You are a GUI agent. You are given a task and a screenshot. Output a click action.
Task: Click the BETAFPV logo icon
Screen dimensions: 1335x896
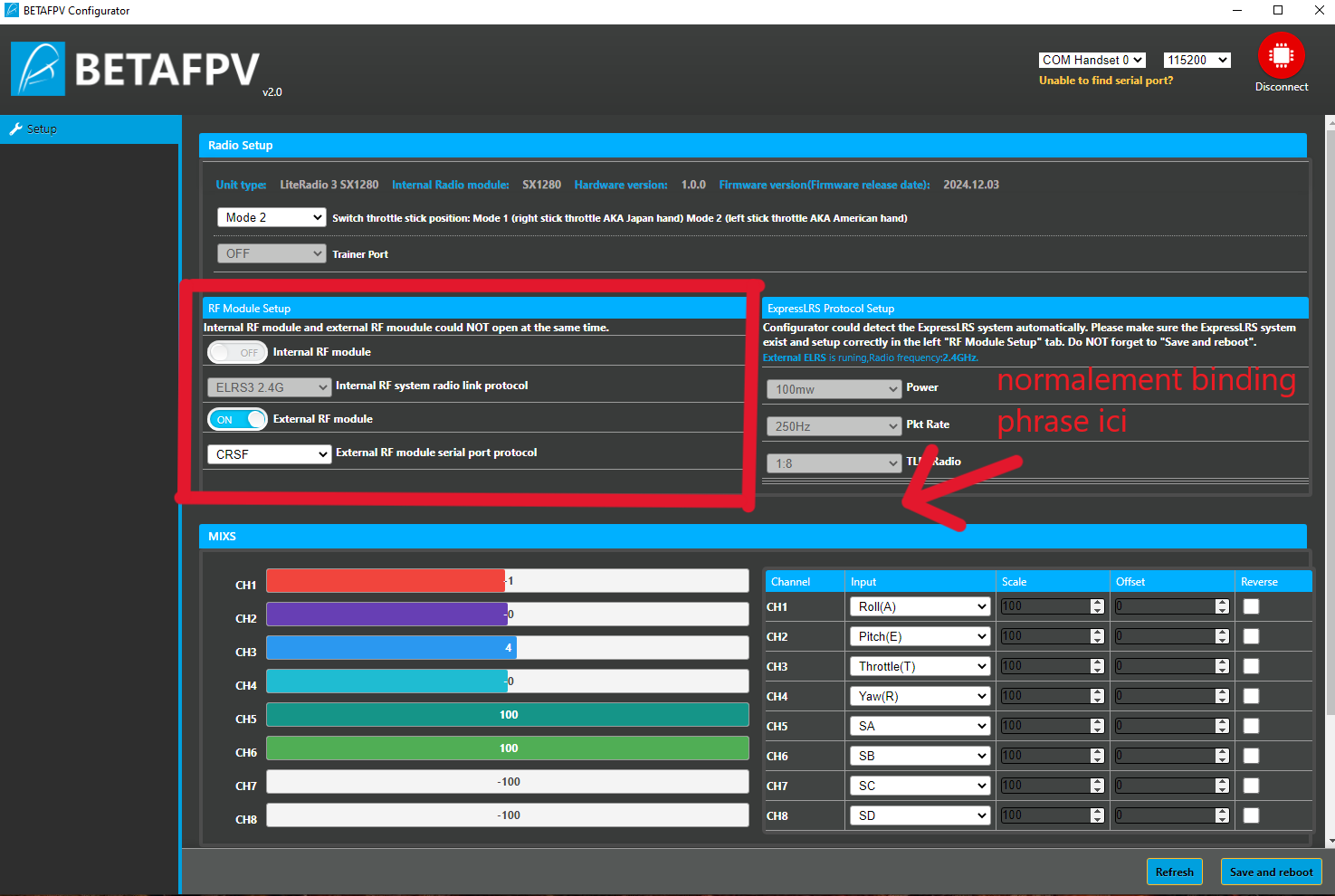coord(38,69)
